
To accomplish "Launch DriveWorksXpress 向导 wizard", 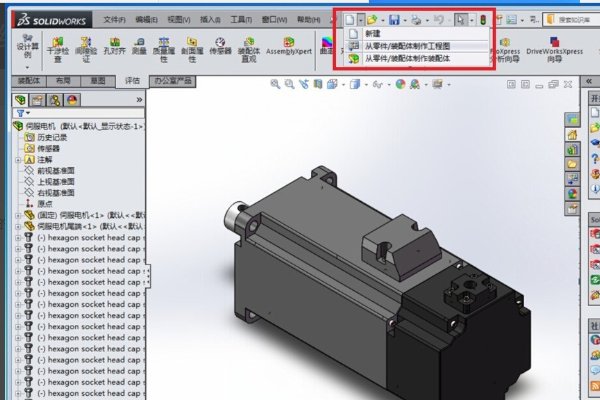I will (554, 49).
